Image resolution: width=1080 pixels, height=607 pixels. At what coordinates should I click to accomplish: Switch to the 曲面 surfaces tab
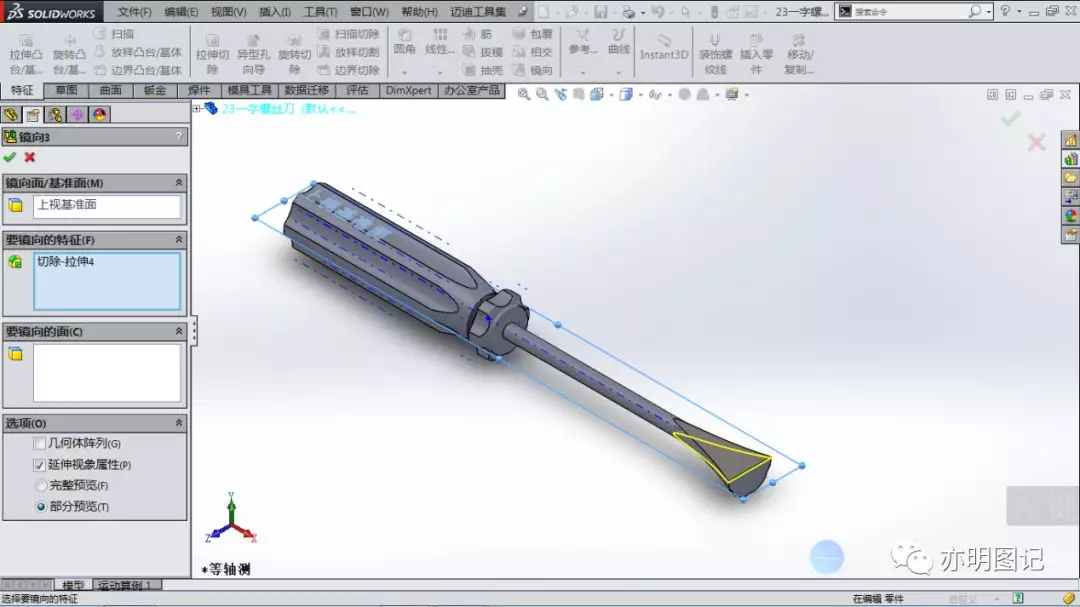pos(110,90)
